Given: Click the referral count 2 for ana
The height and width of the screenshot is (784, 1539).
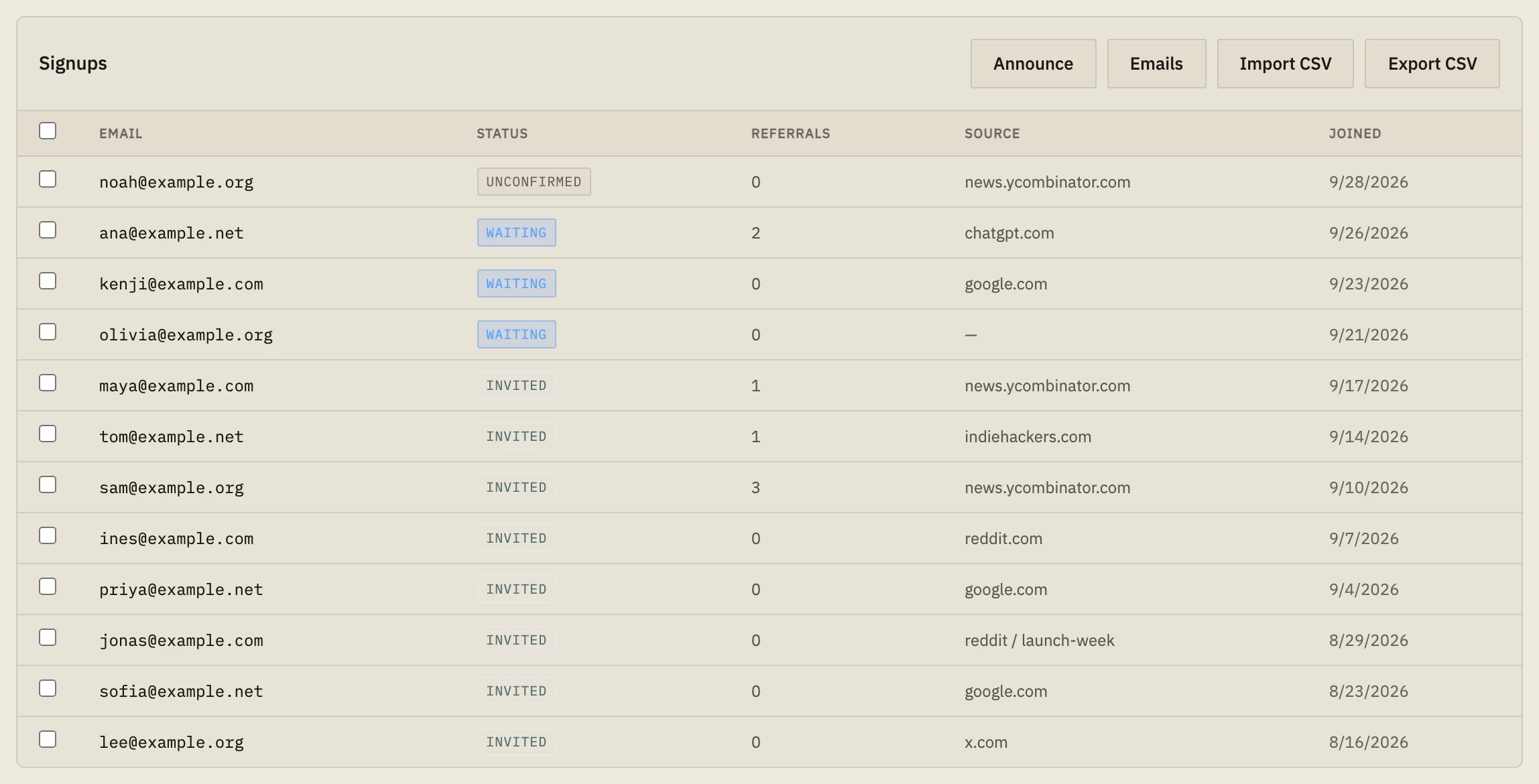Looking at the screenshot, I should click(x=755, y=233).
